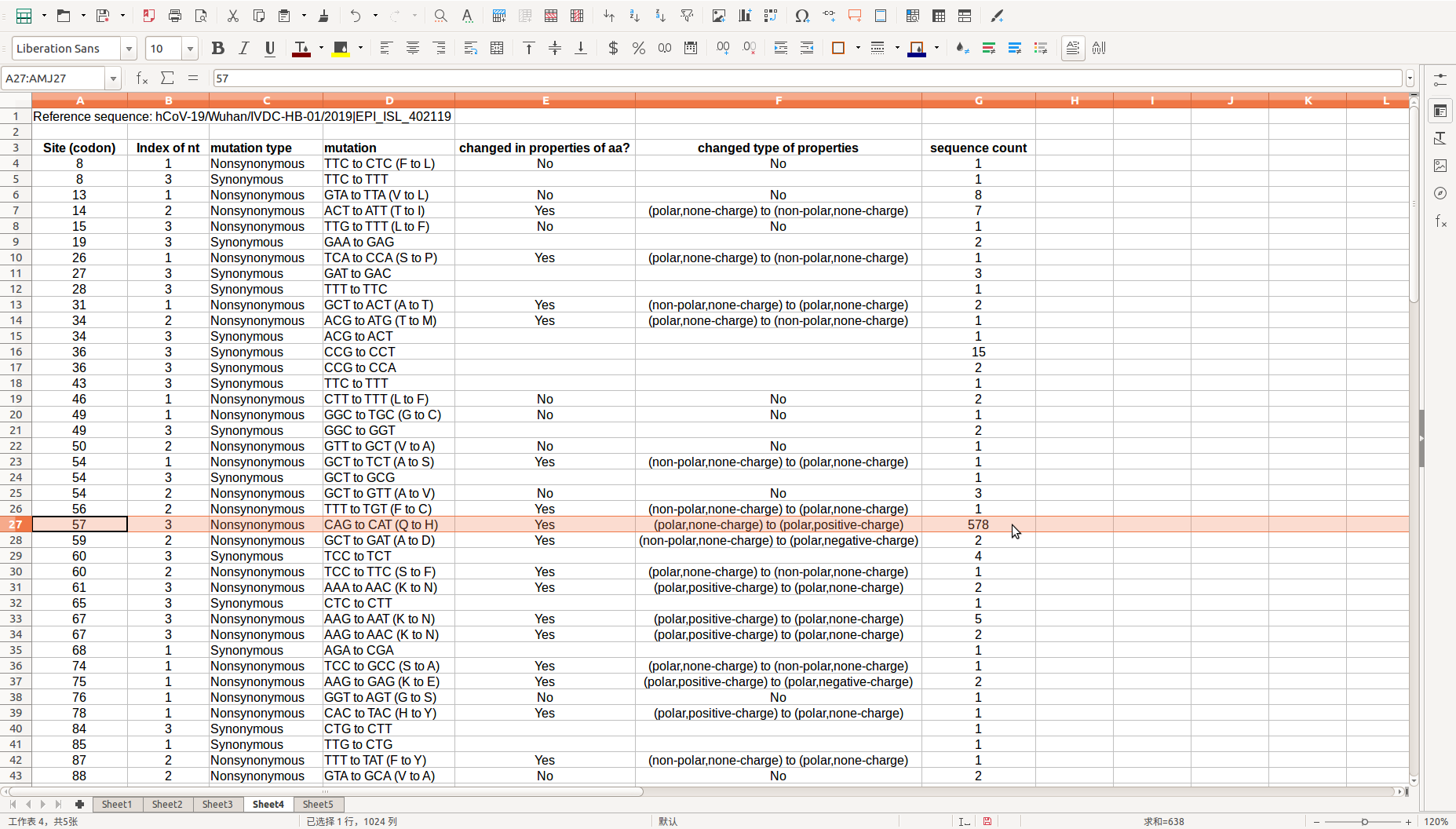Select the Sheet4 tab
Screen dimensions: 1456x829
click(268, 804)
